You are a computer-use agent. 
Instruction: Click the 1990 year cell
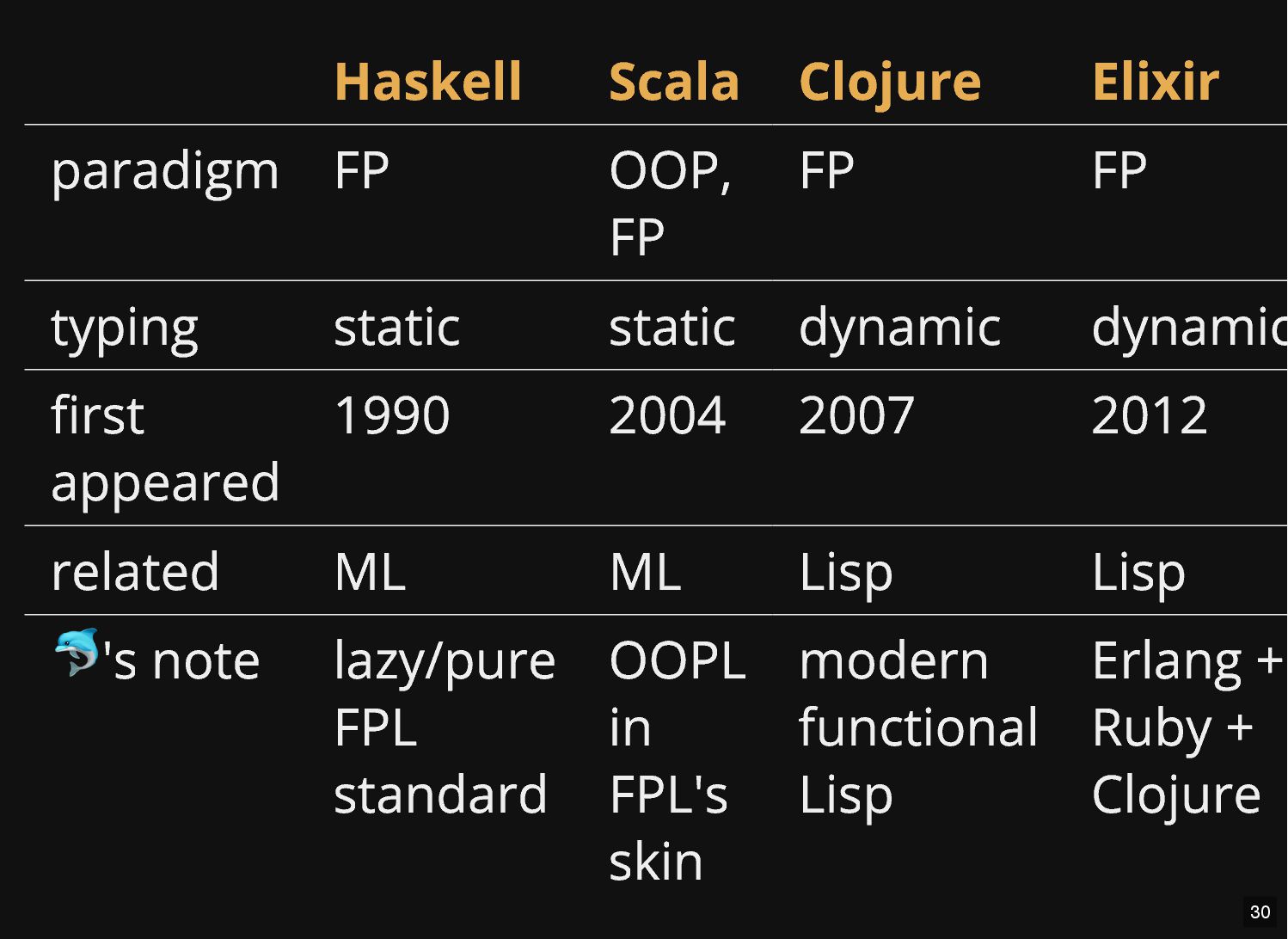391,415
